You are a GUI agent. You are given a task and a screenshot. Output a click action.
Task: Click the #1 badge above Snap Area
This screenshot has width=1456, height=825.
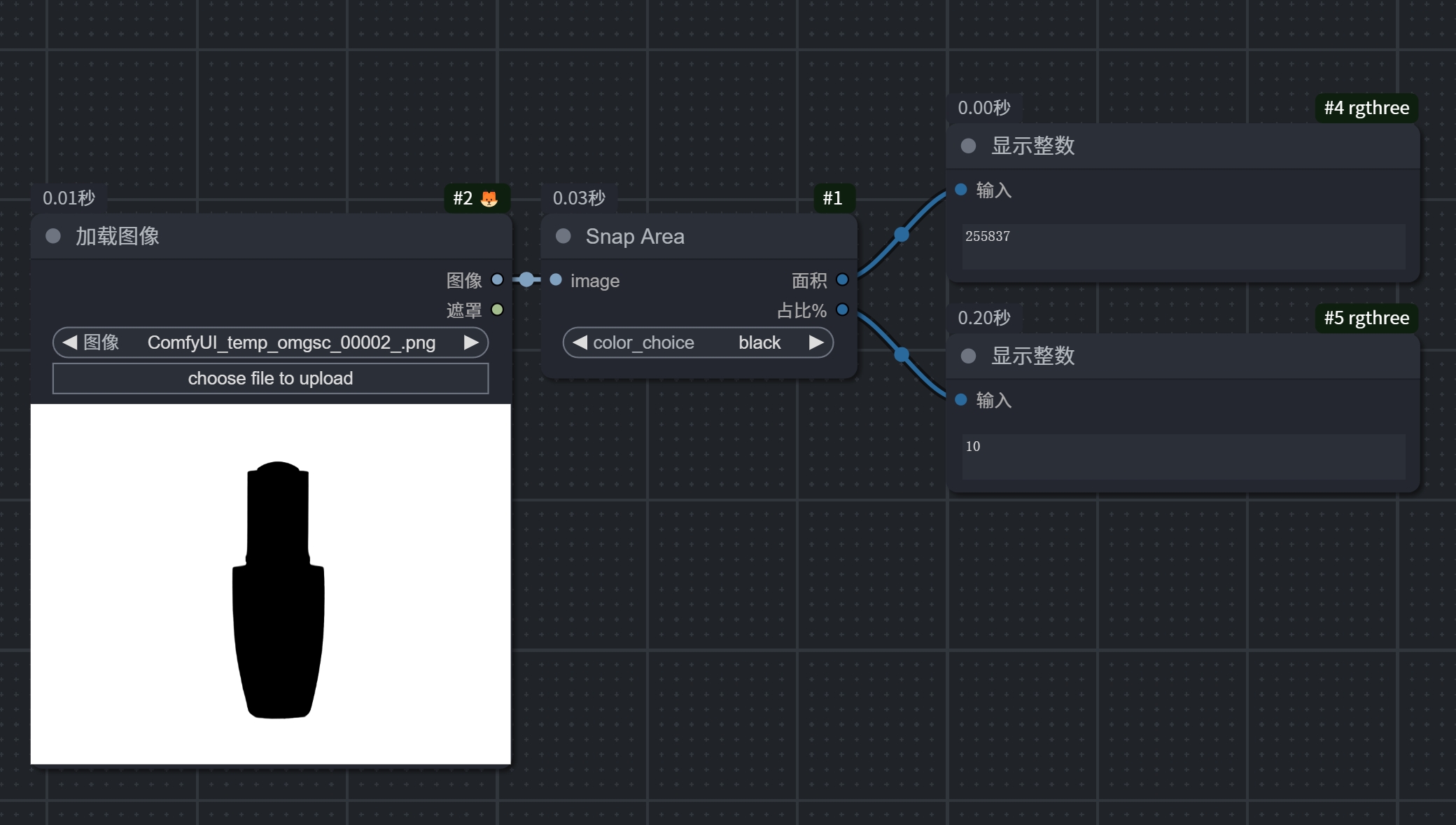coord(833,198)
